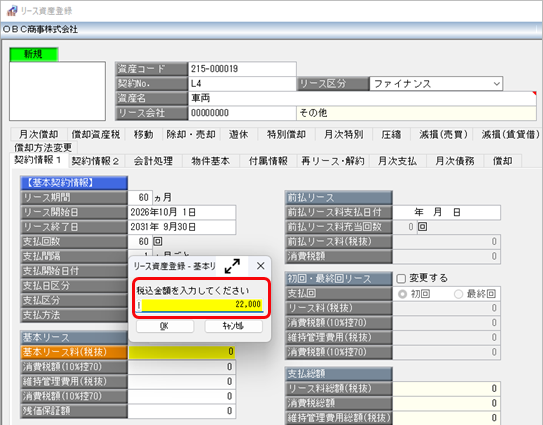Click the その他 lease company name
The height and width of the screenshot is (425, 543).
pyautogui.click(x=417, y=113)
